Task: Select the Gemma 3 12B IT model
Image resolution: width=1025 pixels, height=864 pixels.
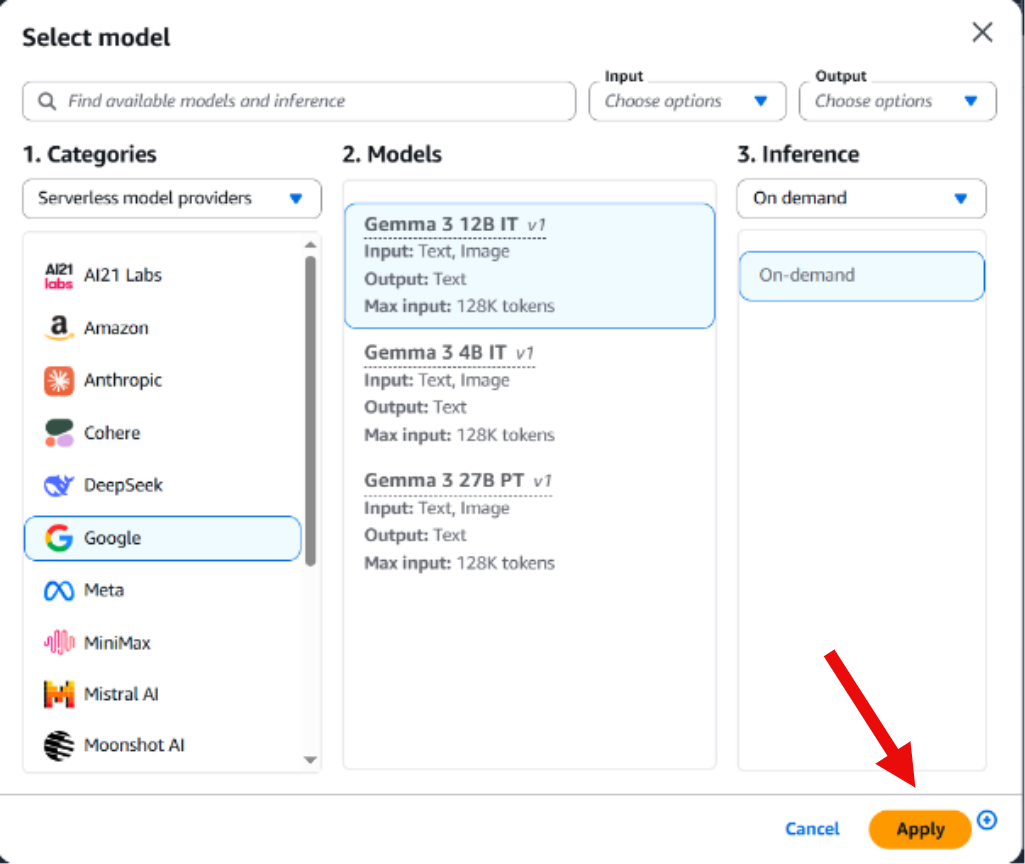Action: tap(529, 265)
